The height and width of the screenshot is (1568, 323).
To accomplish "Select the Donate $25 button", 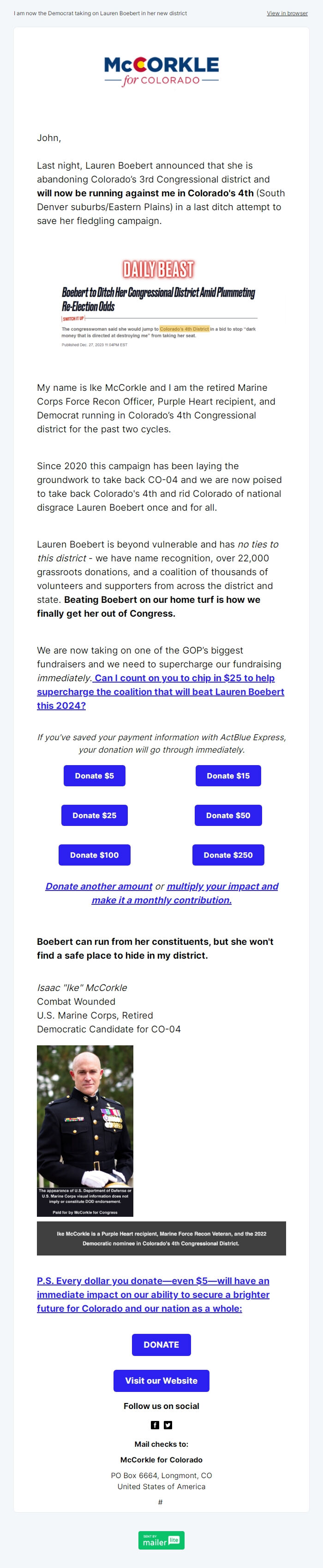I will [x=95, y=815].
